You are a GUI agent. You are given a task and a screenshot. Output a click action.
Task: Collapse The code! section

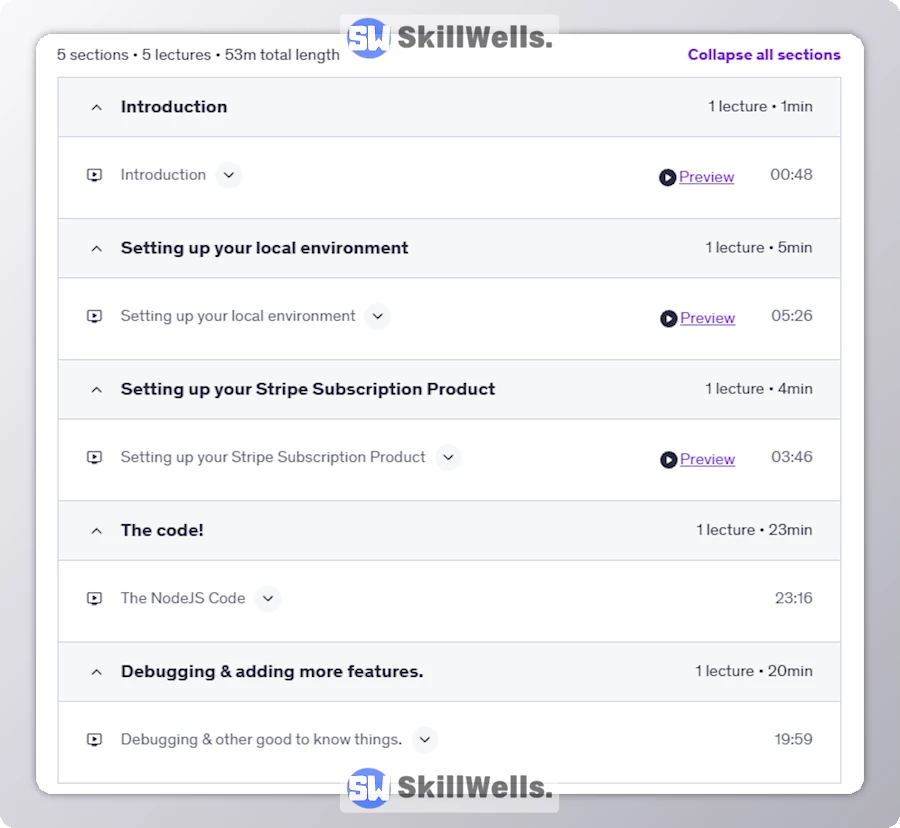tap(97, 531)
